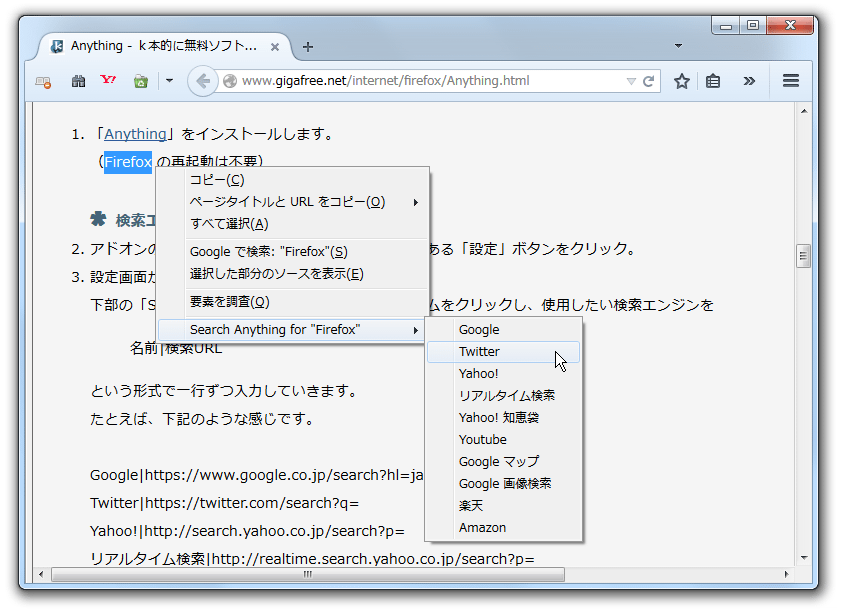Click the scroll left arrow
This screenshot has width=841, height=611.
(41, 574)
